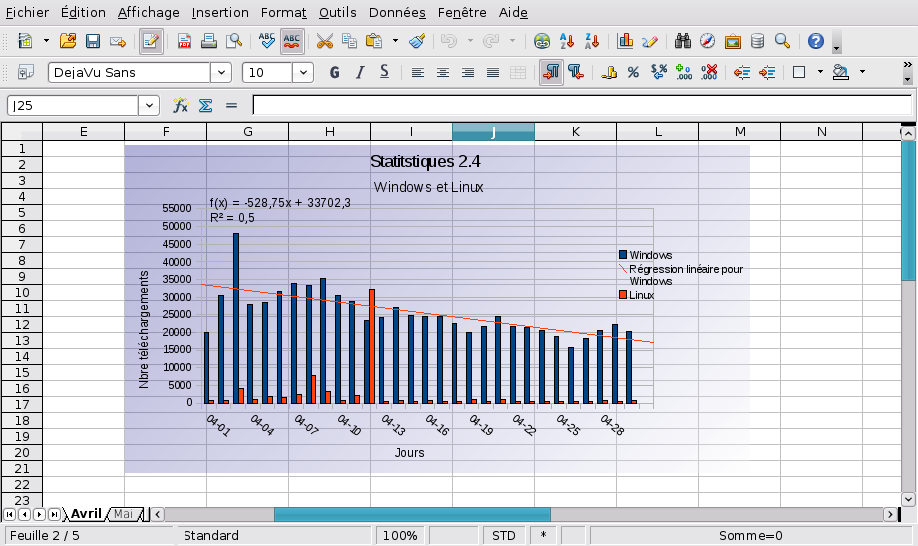Click the Paste clipboard icon
This screenshot has height=546, width=918.
(374, 41)
